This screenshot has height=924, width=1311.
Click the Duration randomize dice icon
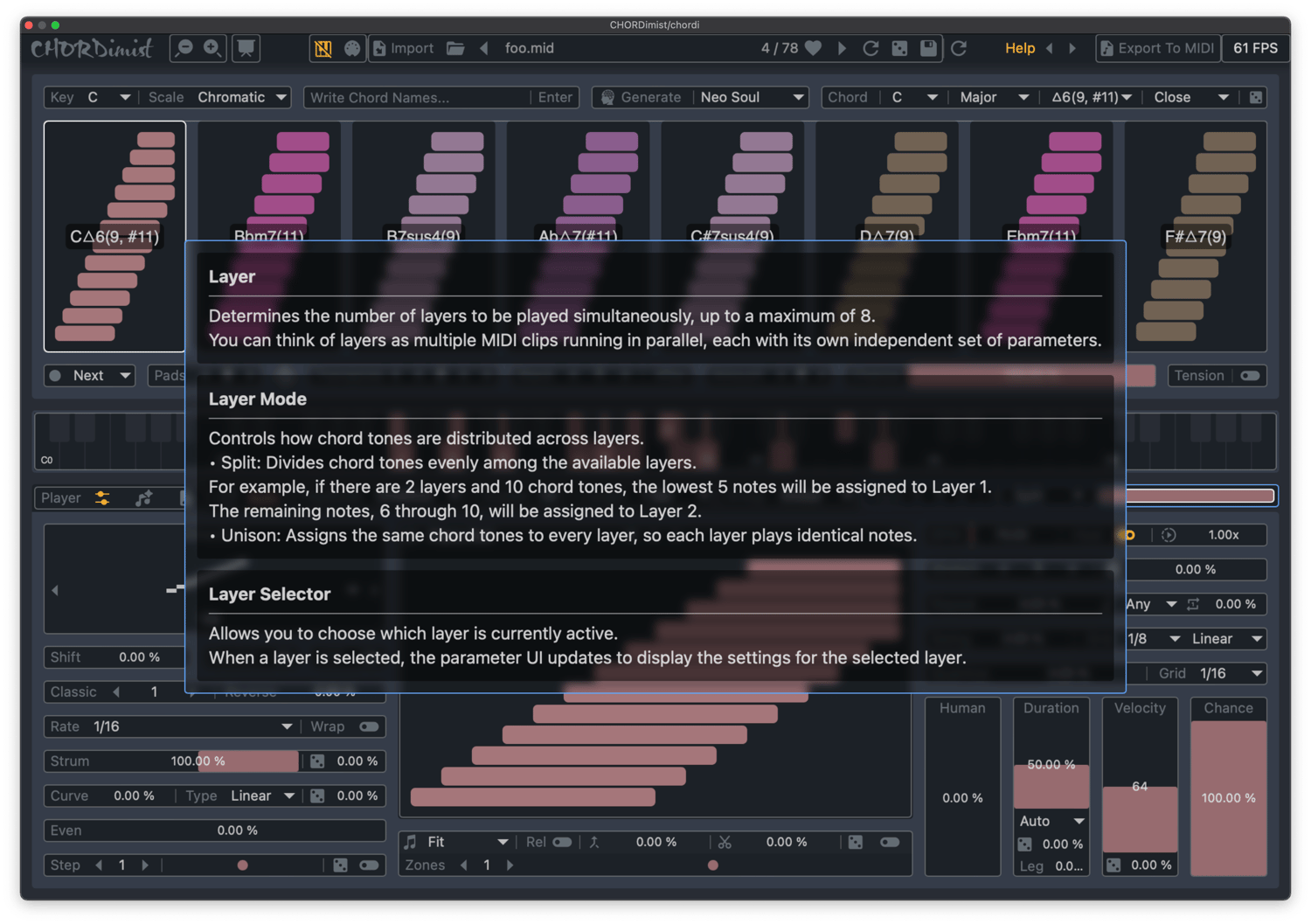[x=1025, y=844]
